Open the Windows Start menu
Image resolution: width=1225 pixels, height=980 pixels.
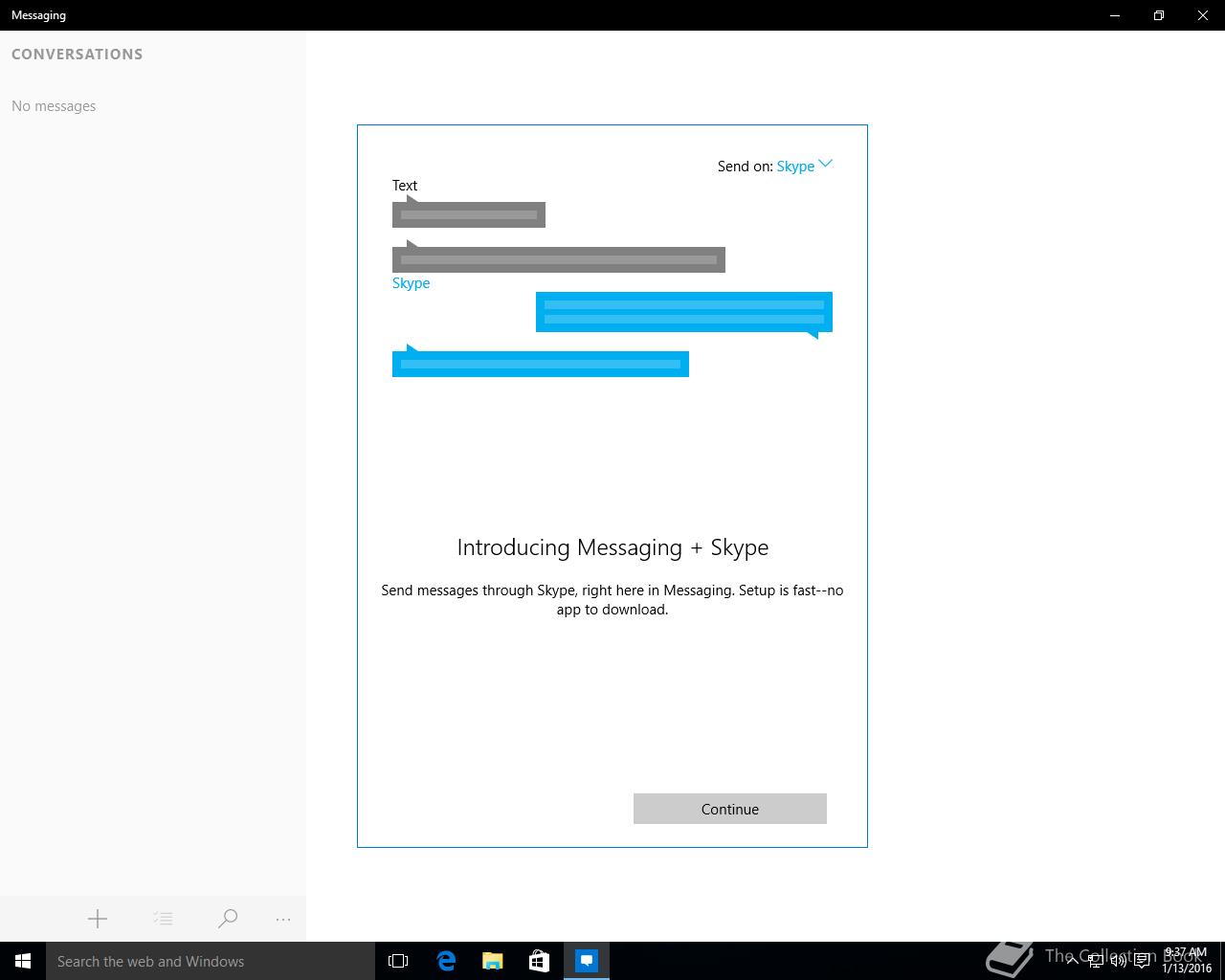point(23,961)
